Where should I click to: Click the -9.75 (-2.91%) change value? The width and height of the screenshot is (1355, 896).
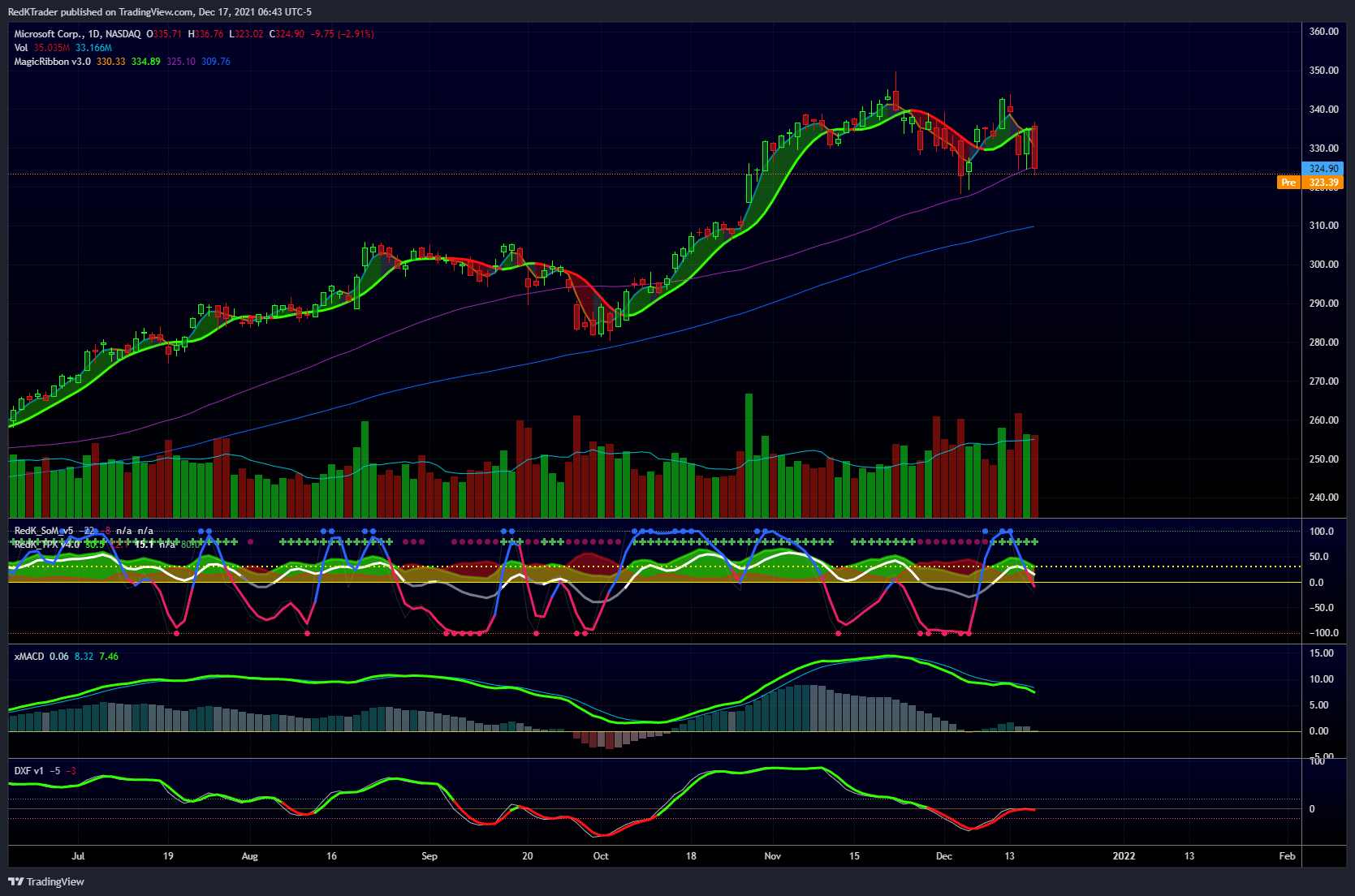pos(343,34)
